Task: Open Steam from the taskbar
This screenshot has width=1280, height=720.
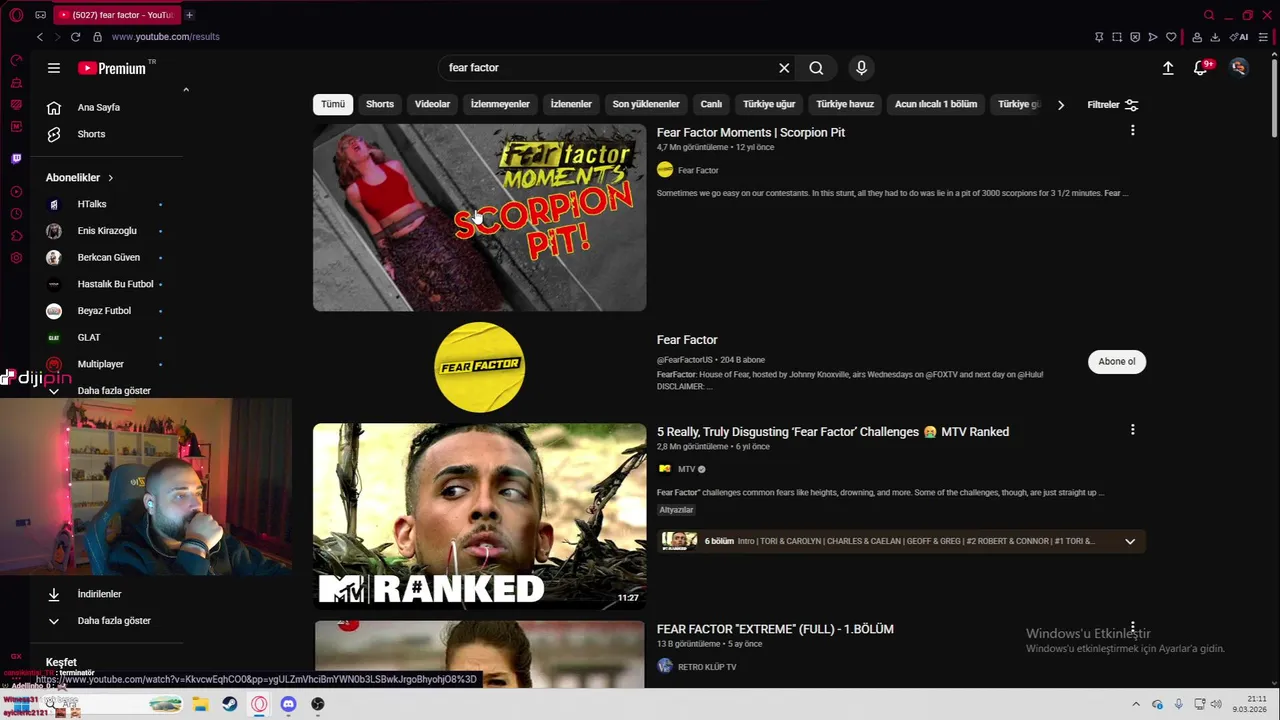Action: point(229,704)
